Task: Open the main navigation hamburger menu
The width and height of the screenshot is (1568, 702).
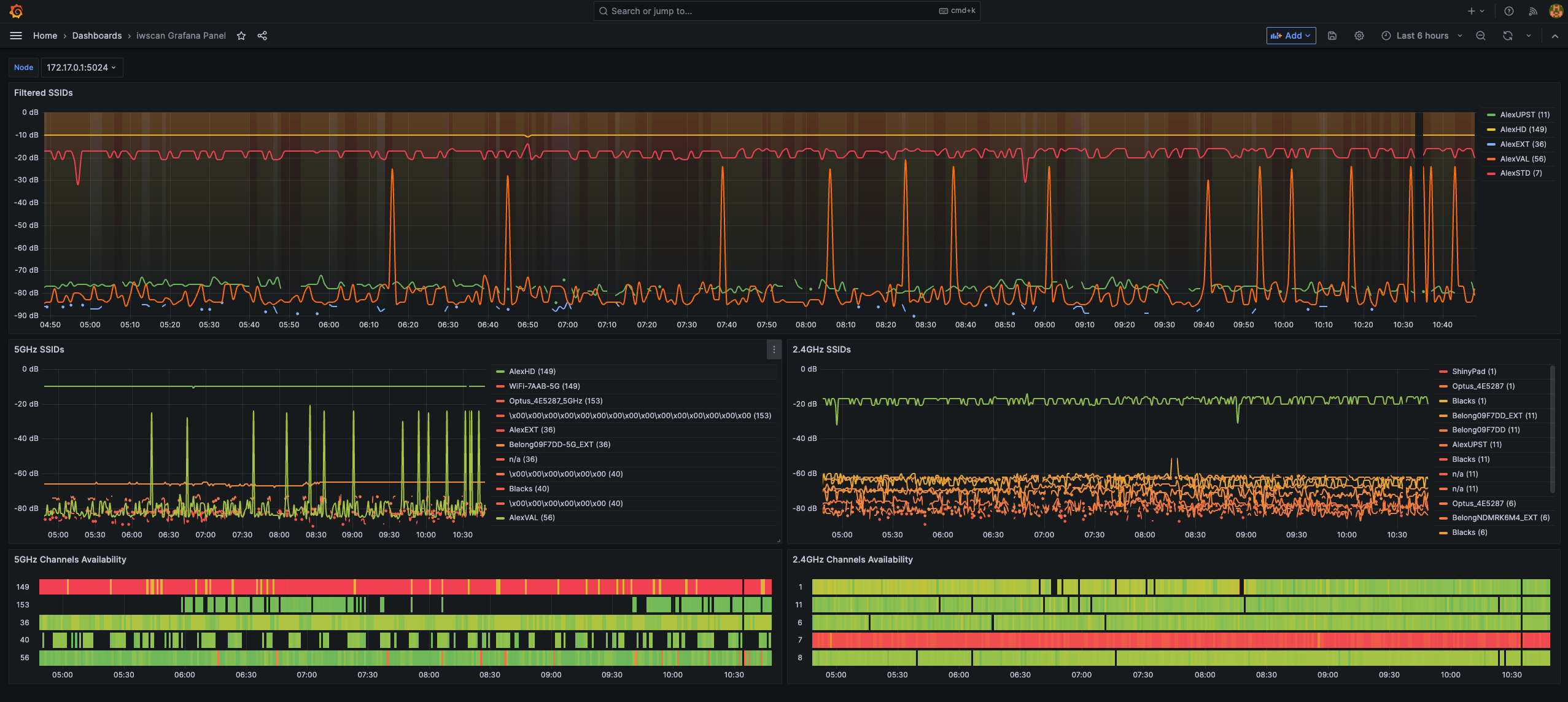Action: pyautogui.click(x=16, y=36)
